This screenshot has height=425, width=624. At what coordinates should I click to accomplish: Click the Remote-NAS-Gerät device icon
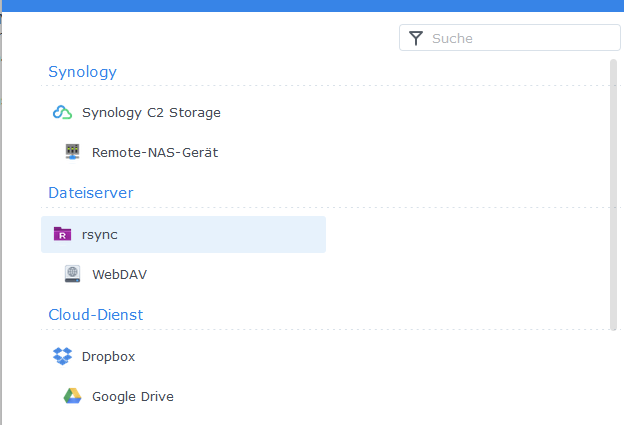[x=72, y=153]
